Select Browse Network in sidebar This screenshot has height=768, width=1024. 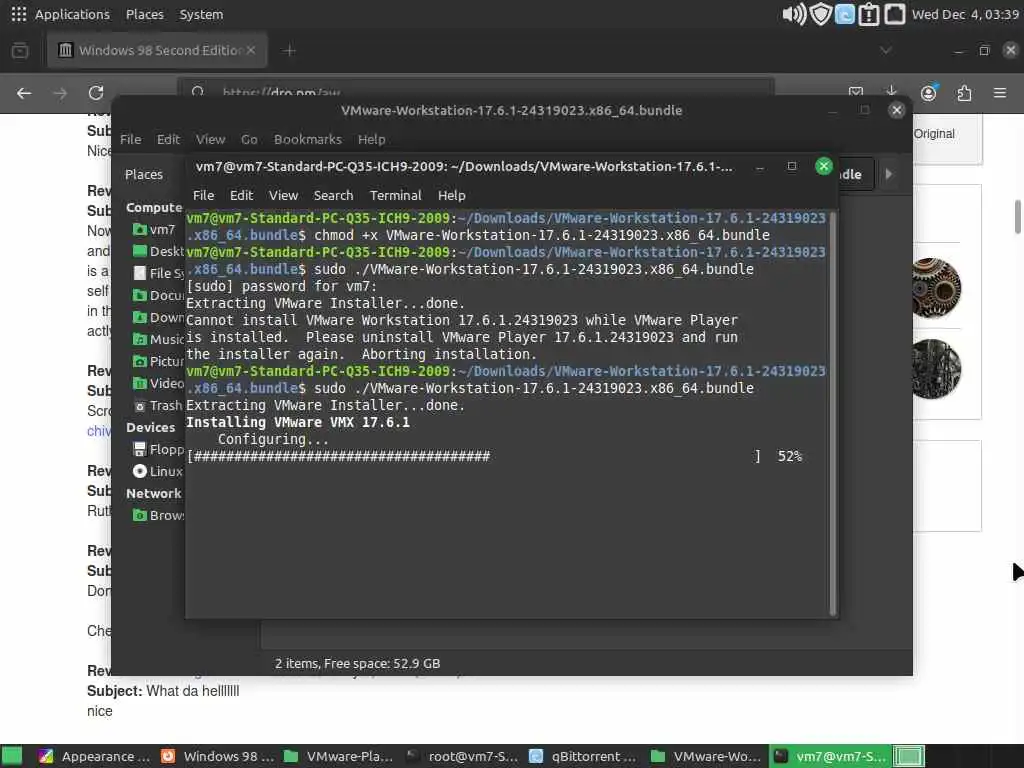click(x=157, y=515)
